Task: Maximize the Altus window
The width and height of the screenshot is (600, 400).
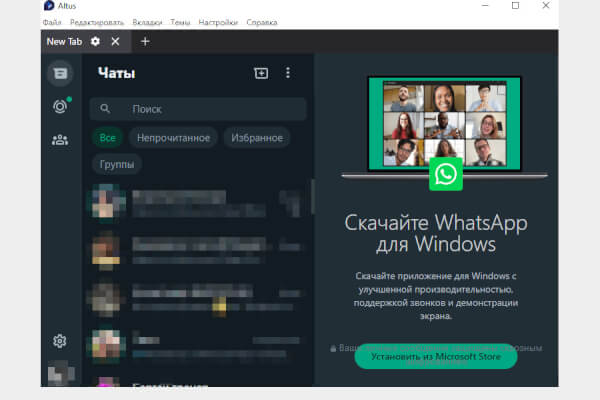Action: pos(515,5)
